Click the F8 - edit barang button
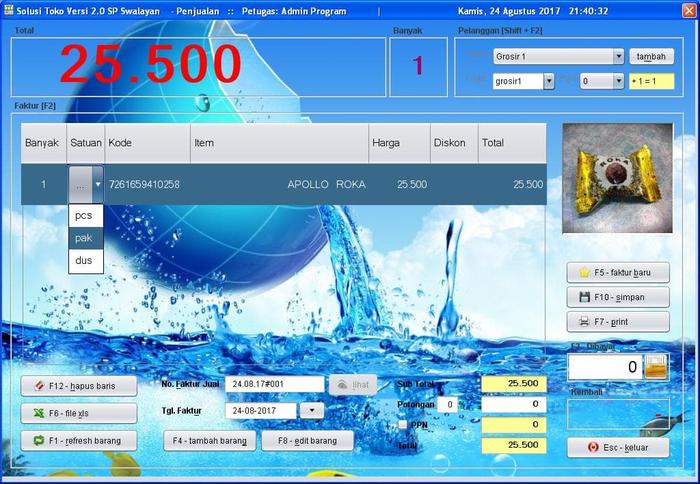 point(307,441)
